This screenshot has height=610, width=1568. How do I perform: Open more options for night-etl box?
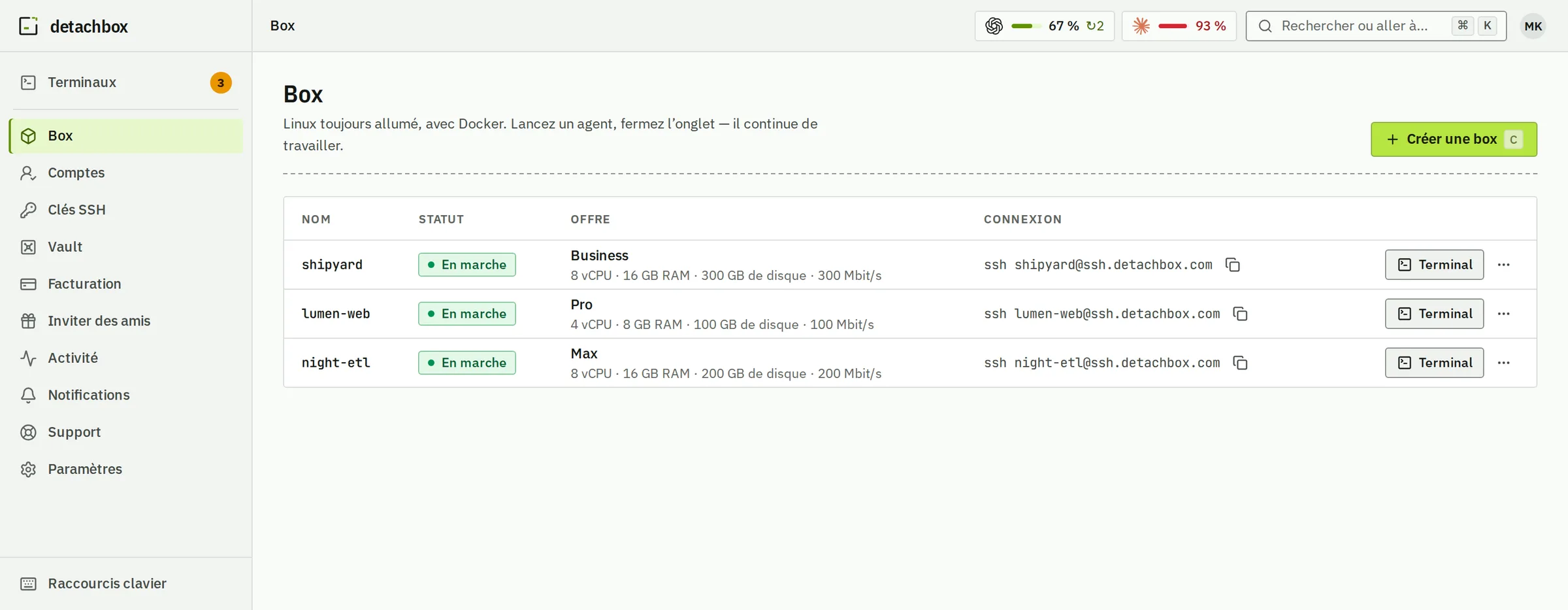1503,363
